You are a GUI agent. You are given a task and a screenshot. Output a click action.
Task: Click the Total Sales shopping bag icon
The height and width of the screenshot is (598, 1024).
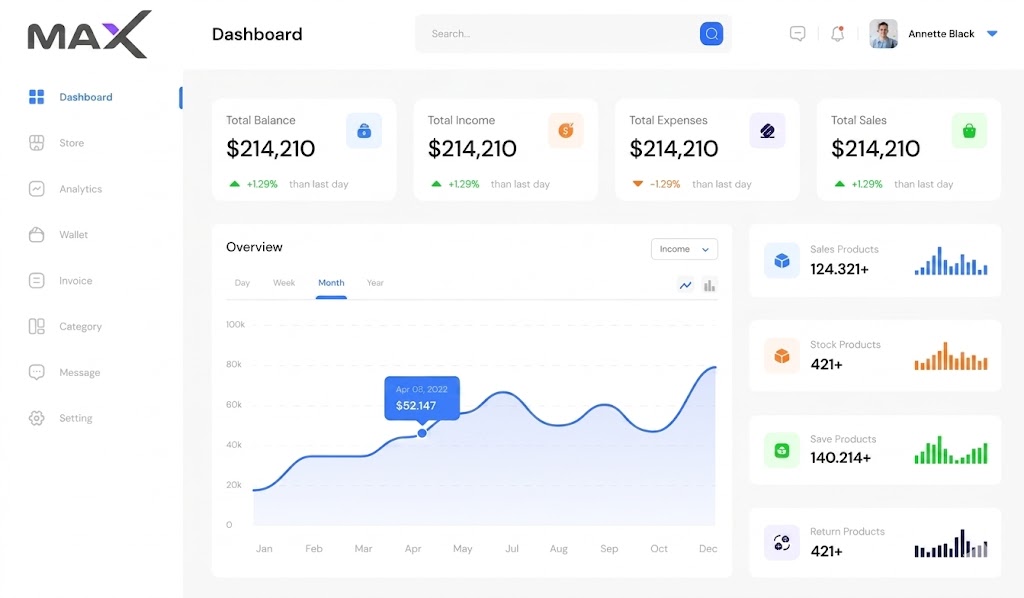click(x=969, y=131)
